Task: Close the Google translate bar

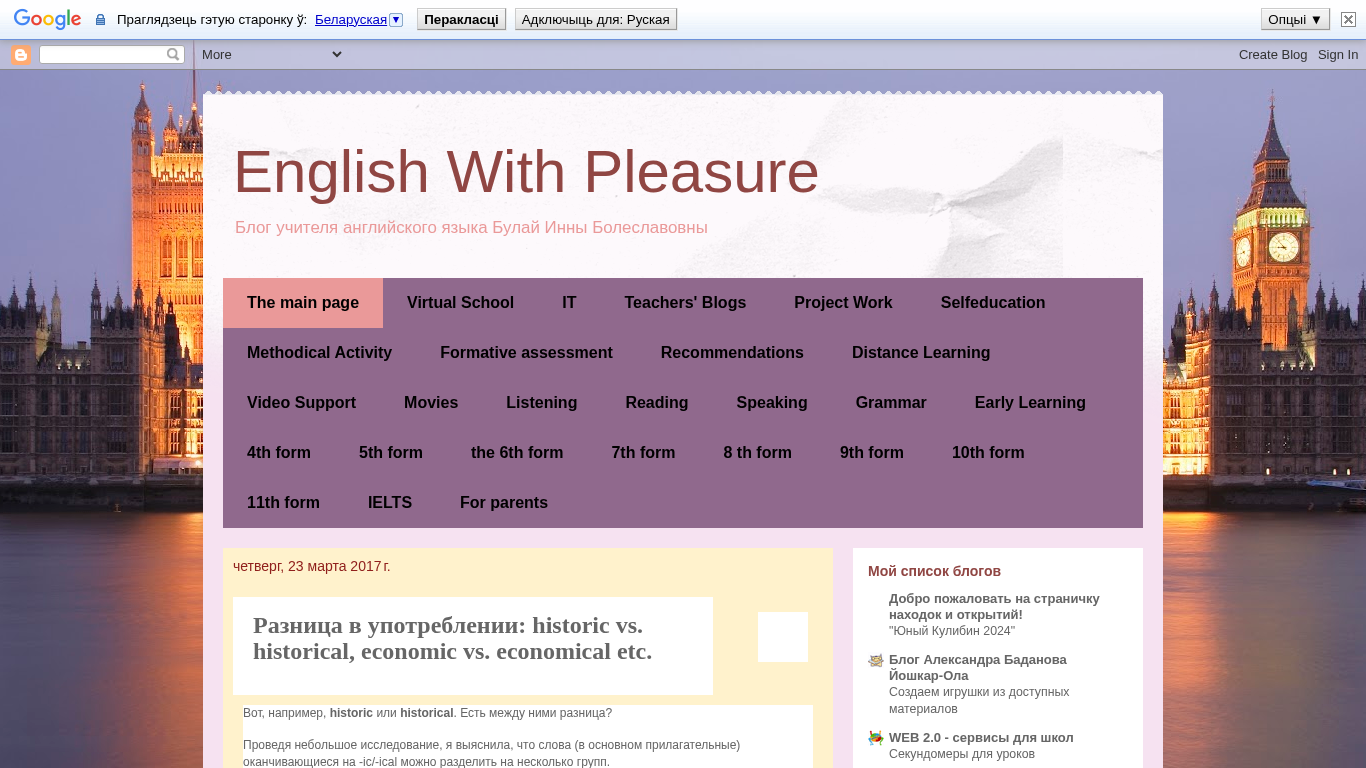Action: click(x=1348, y=19)
